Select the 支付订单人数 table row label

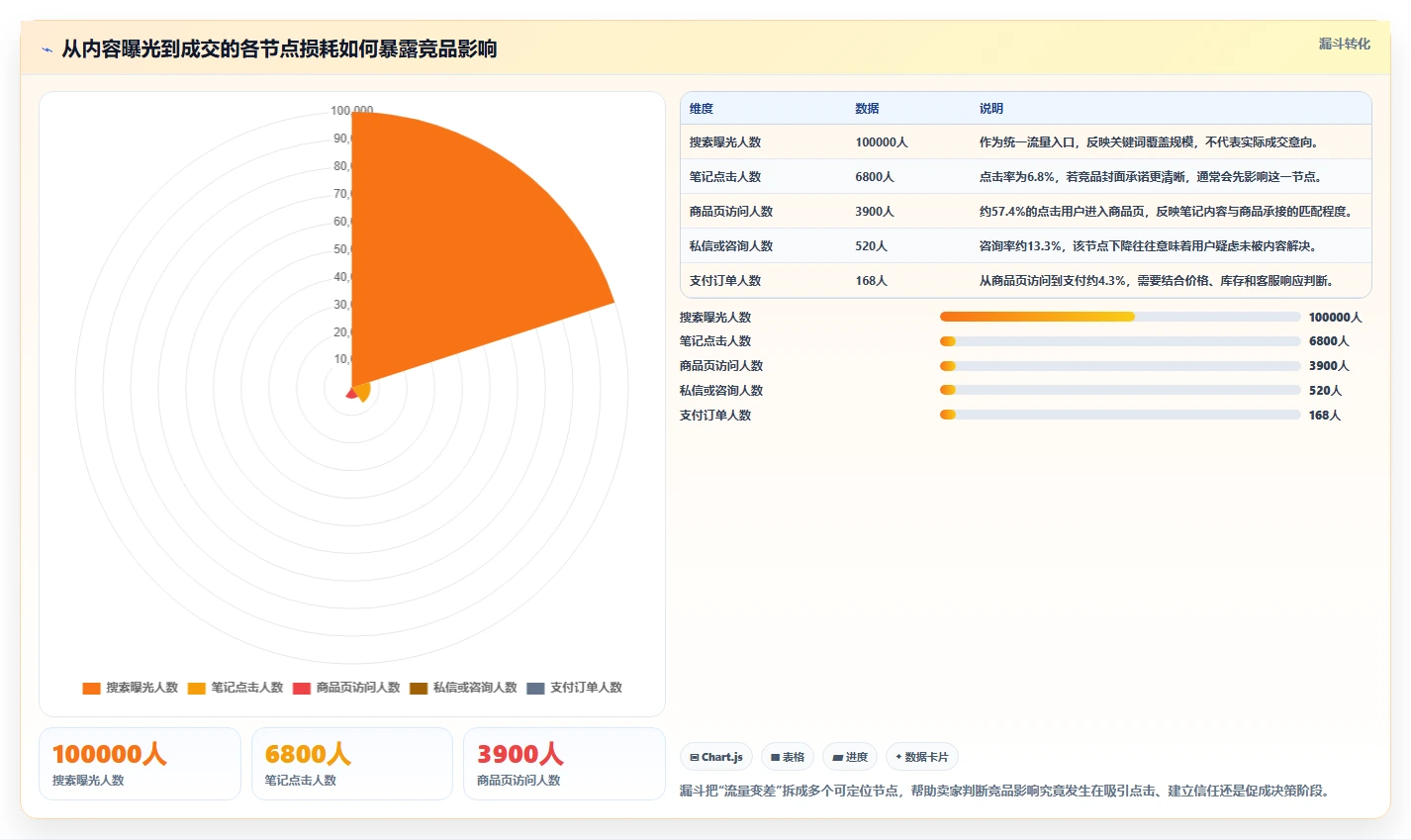click(725, 281)
